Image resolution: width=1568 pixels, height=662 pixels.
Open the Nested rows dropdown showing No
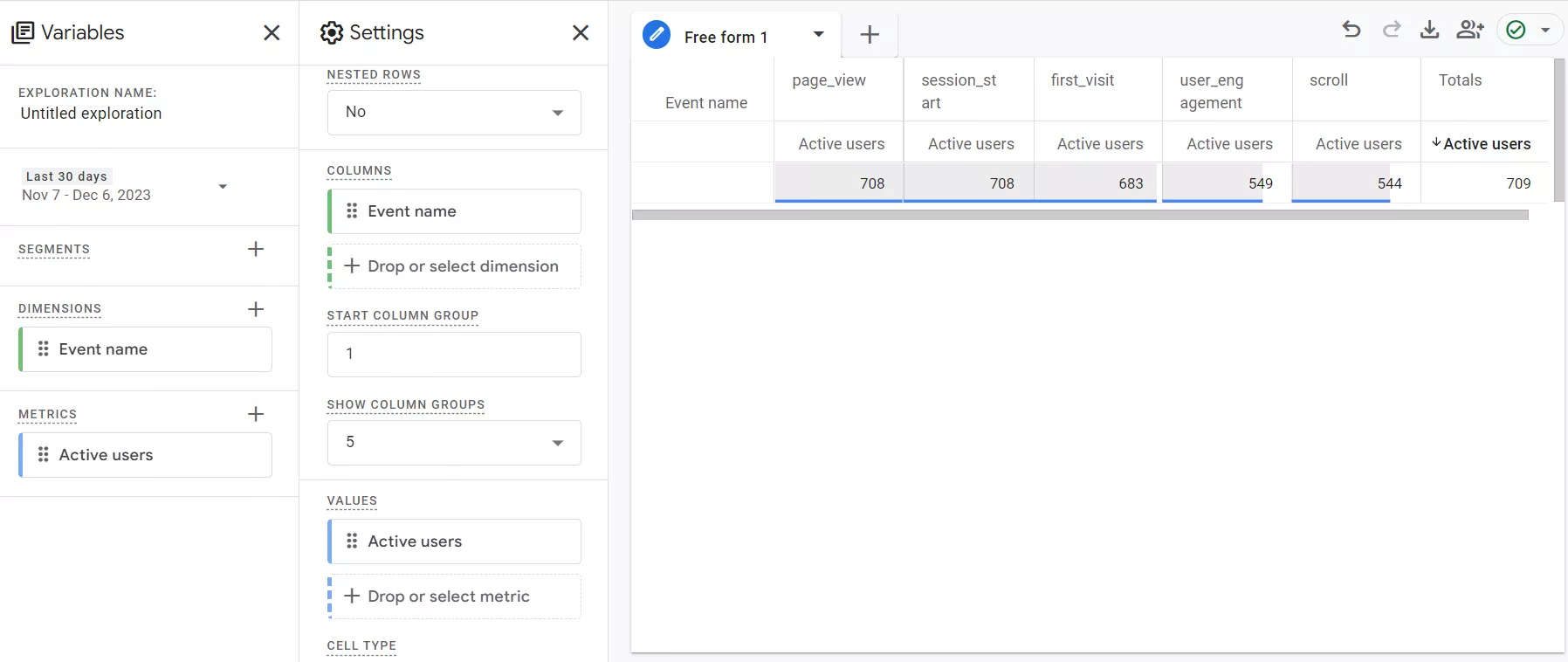(x=454, y=113)
